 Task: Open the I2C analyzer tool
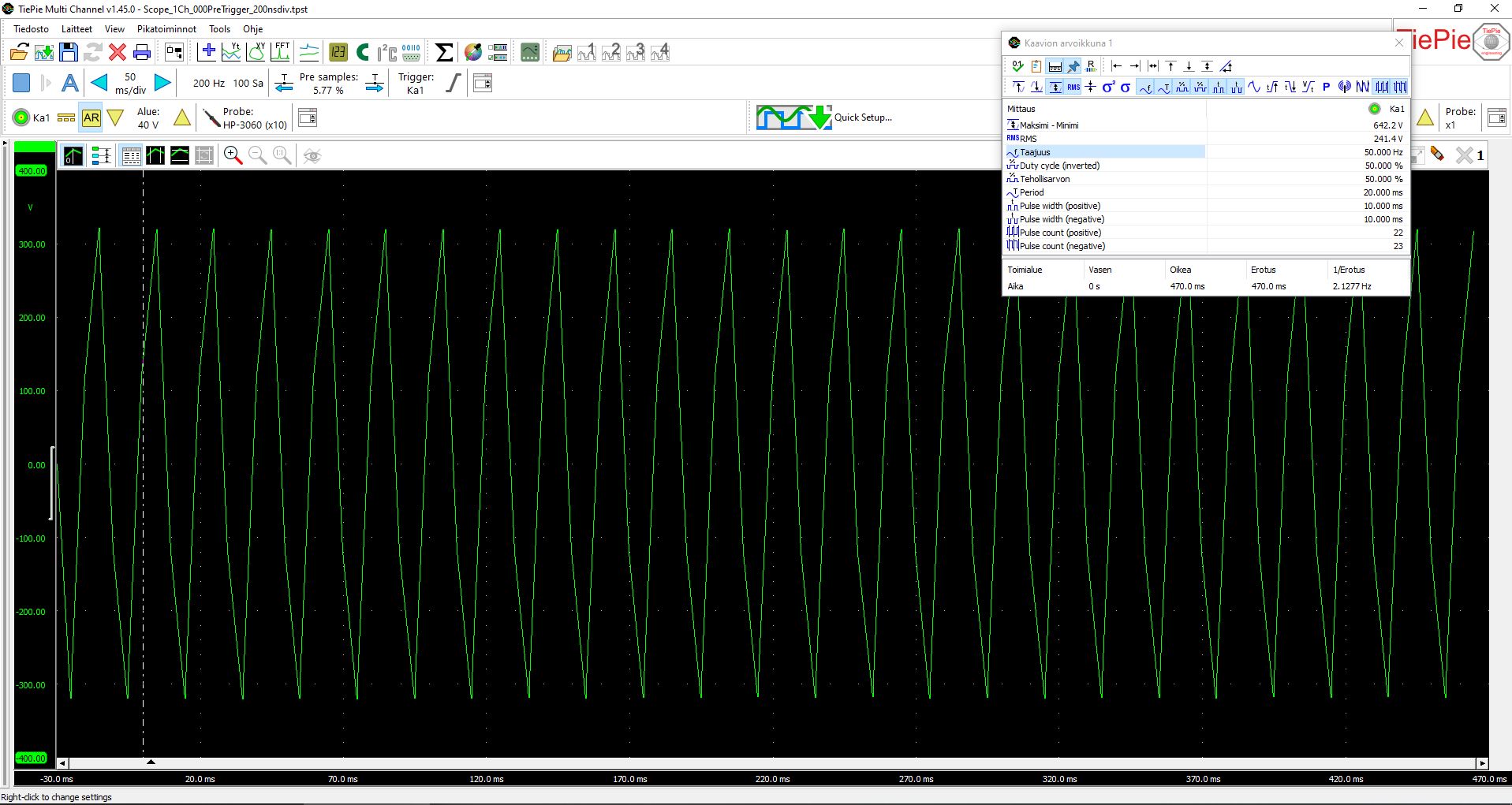pos(386,52)
